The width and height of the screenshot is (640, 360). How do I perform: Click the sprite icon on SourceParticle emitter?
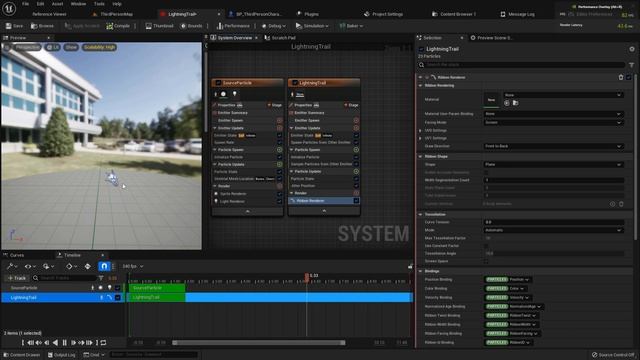[x=223, y=94]
